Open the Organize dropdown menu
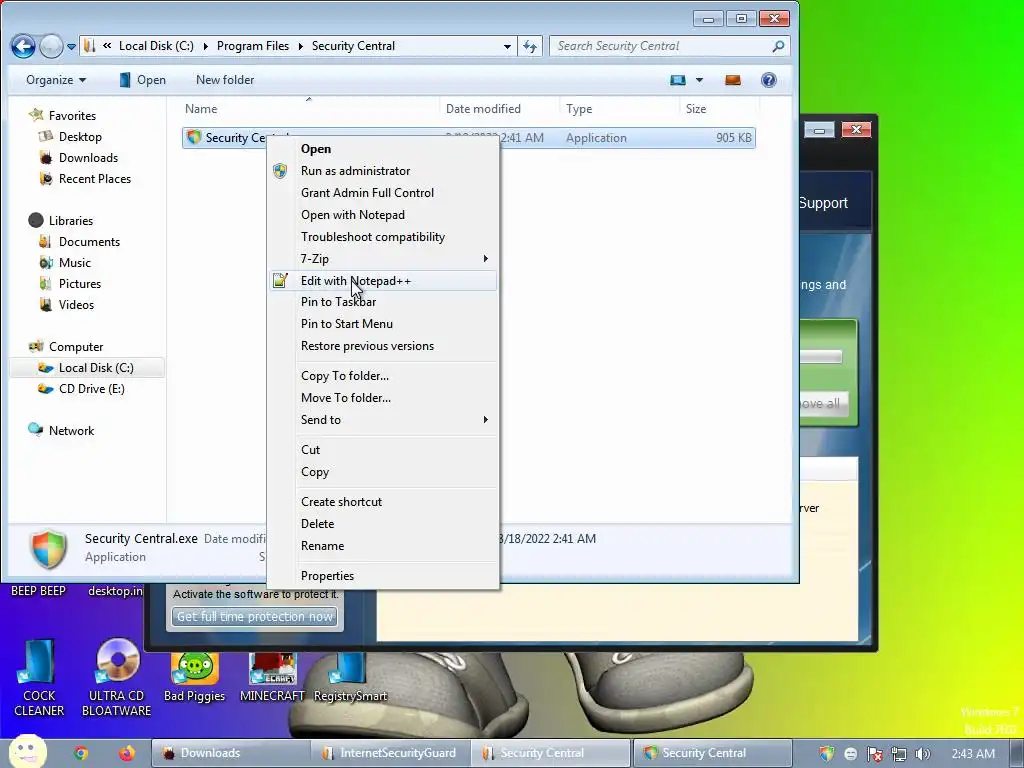Screen dimensions: 1024x768 coord(56,80)
